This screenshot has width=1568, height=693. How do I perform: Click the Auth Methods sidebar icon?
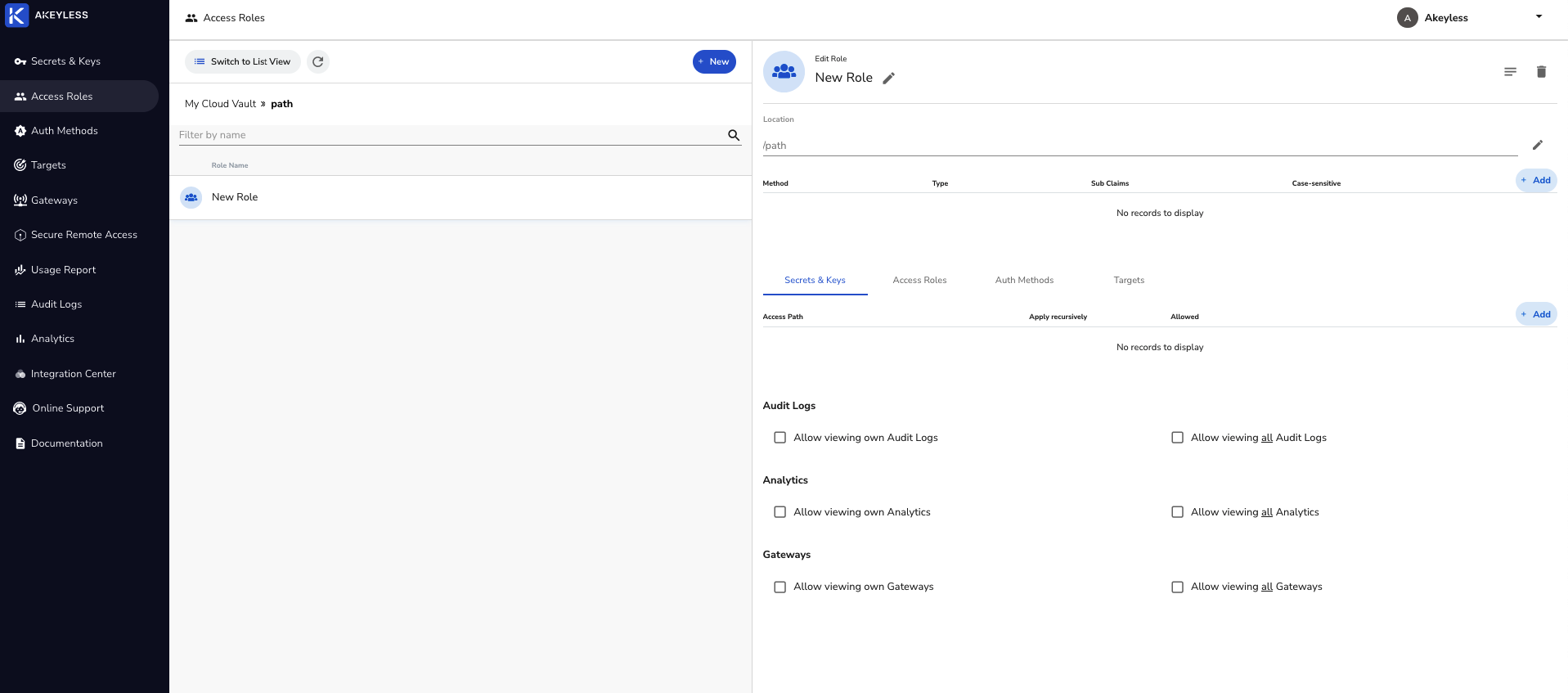click(20, 131)
